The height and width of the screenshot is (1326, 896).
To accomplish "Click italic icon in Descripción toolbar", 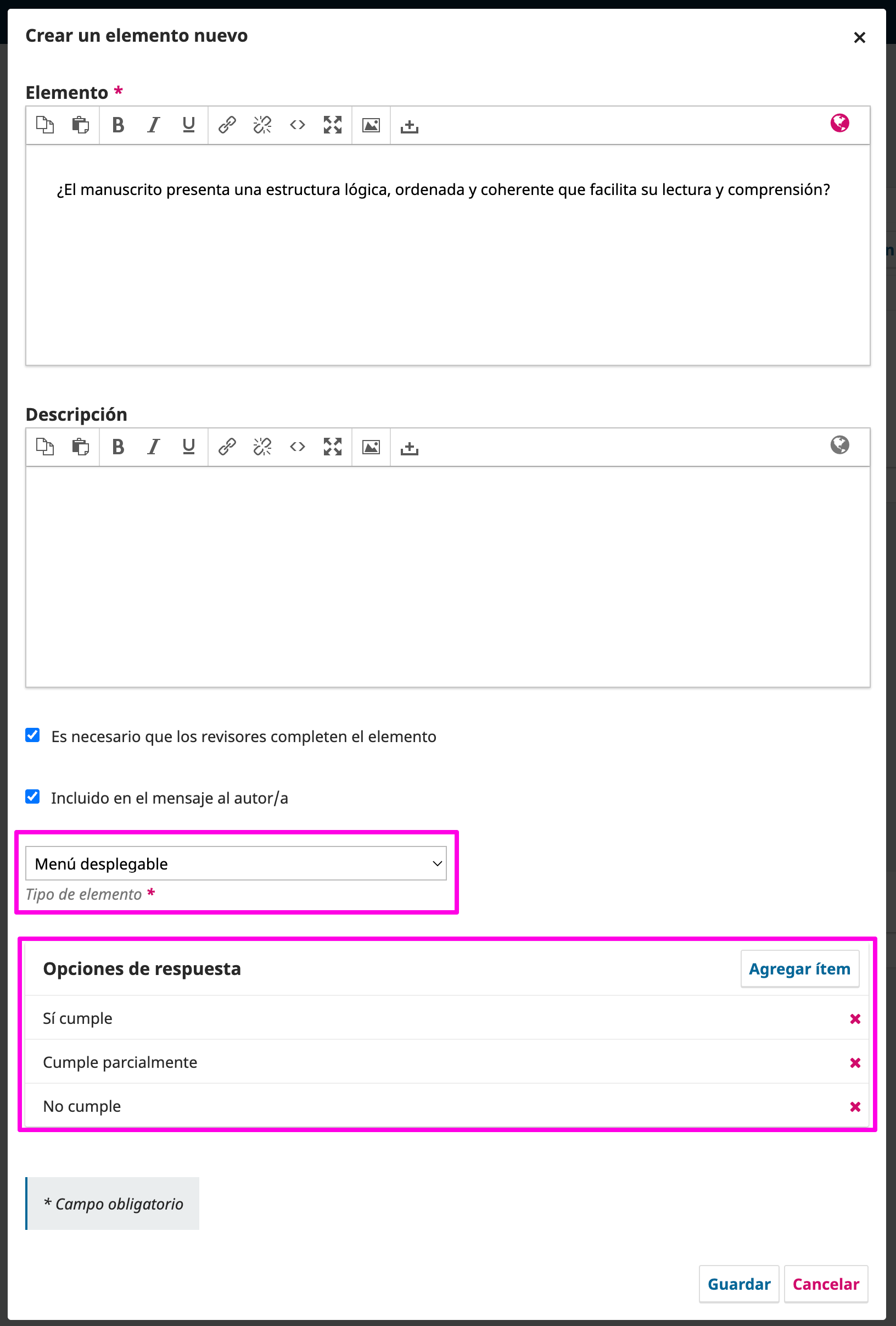I will [153, 447].
